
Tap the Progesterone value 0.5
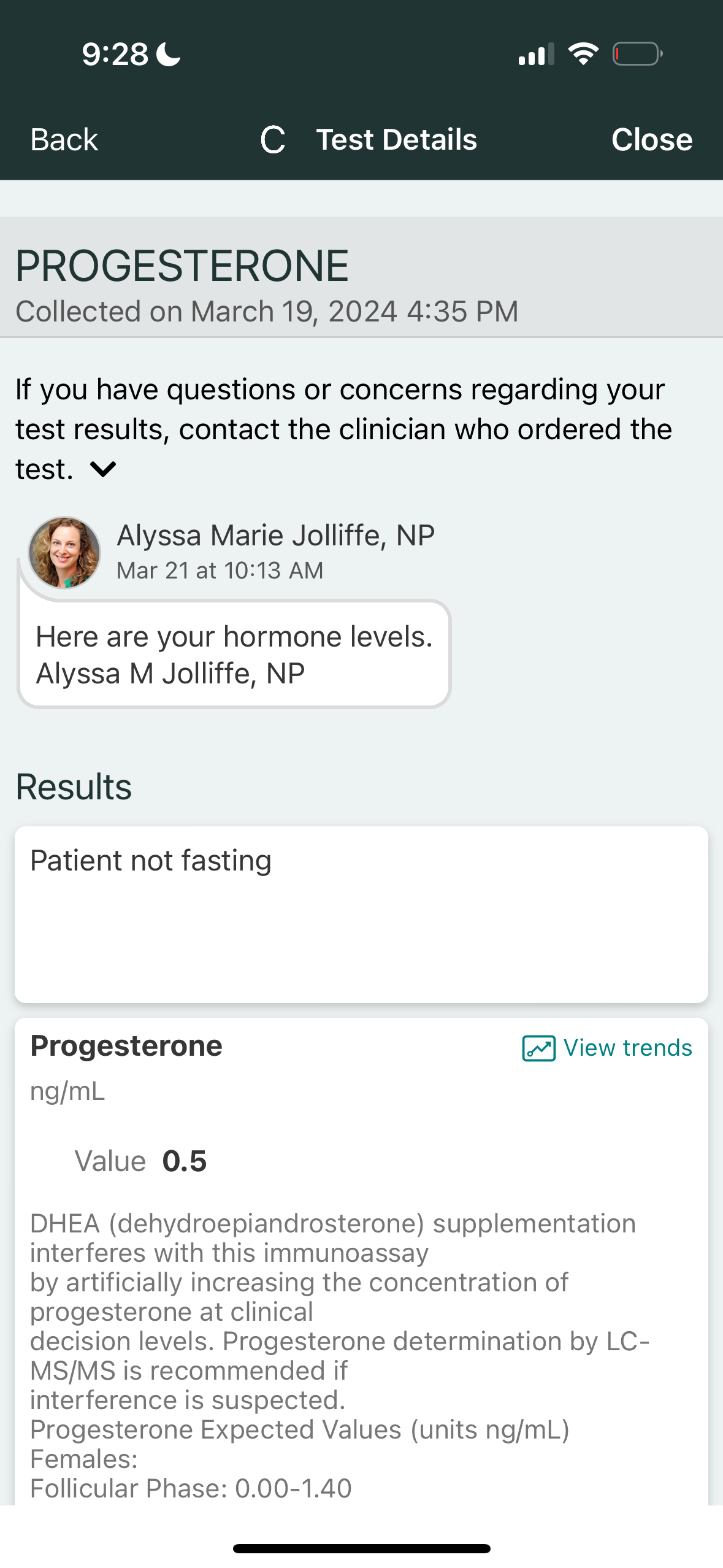[x=184, y=1161]
